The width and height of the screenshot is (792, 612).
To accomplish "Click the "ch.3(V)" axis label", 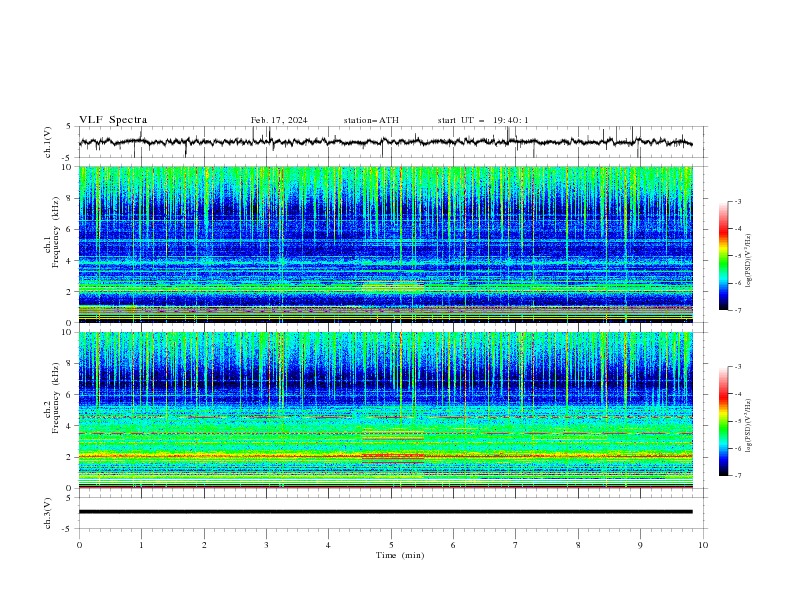I will tap(48, 513).
